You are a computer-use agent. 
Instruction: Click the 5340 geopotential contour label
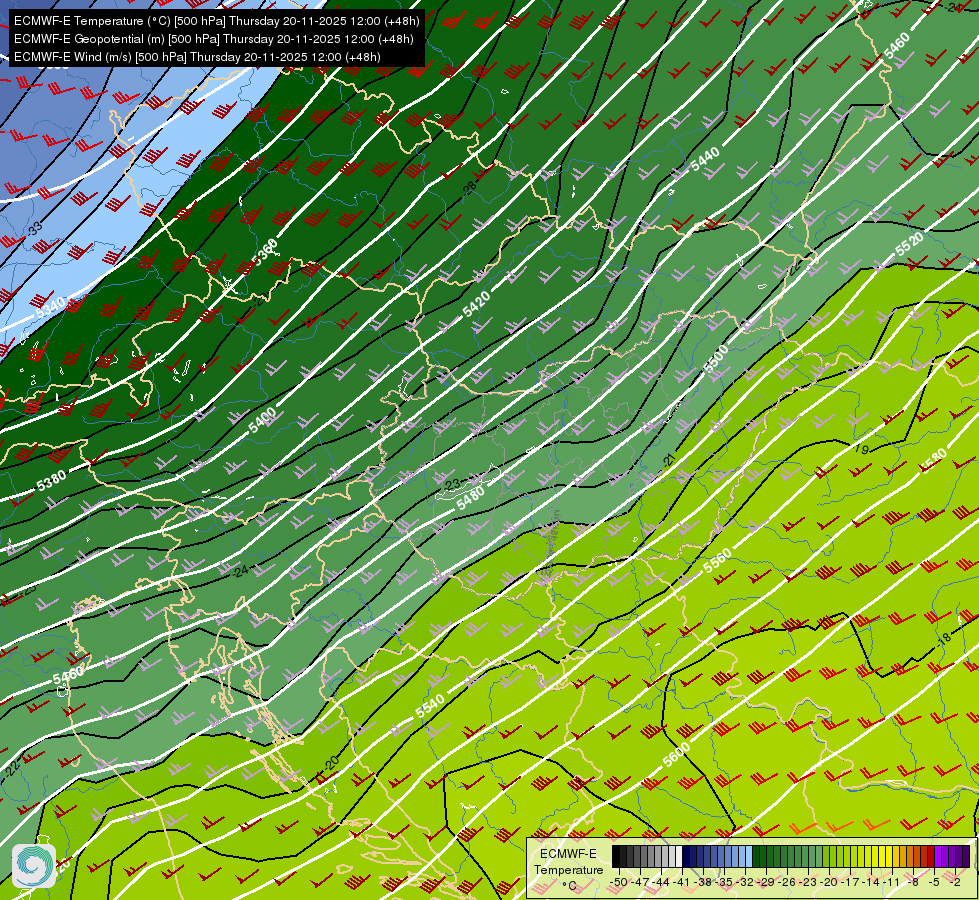(x=51, y=308)
